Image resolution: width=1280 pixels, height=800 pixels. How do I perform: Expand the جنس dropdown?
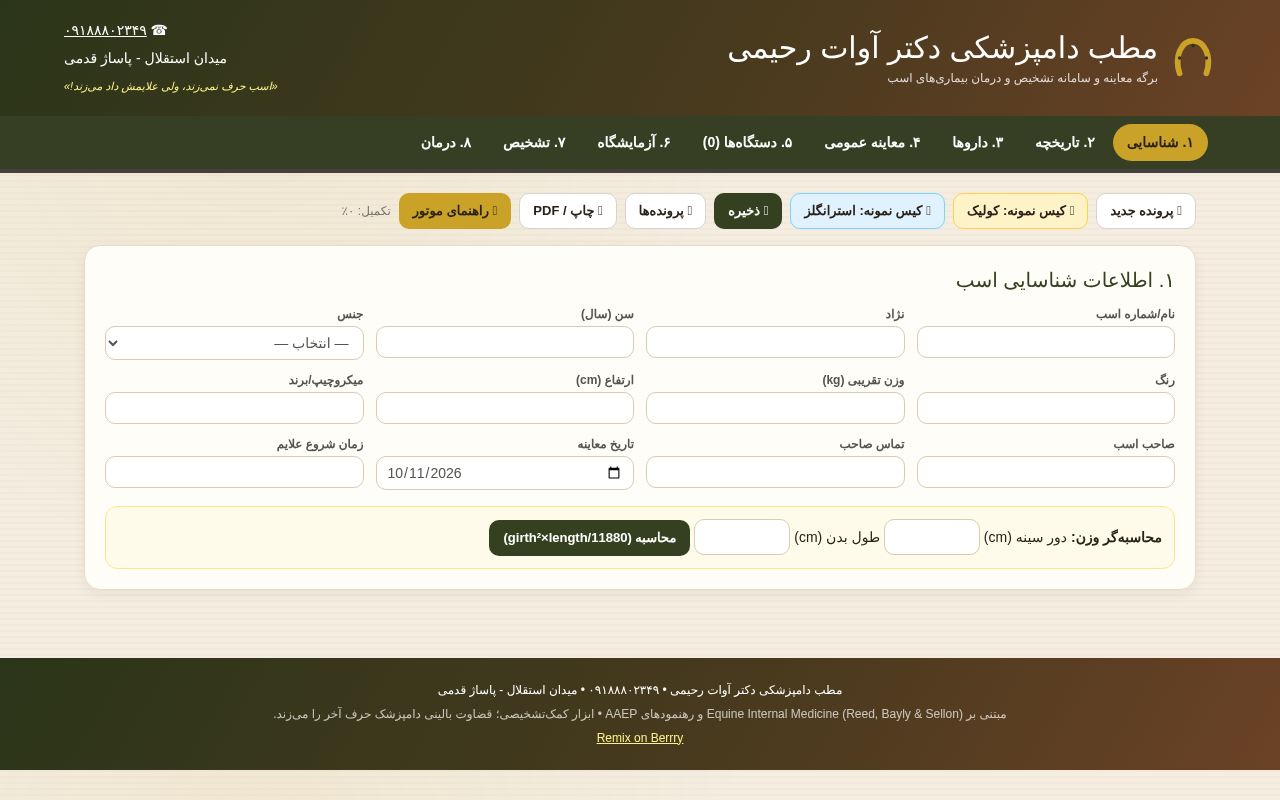(234, 343)
